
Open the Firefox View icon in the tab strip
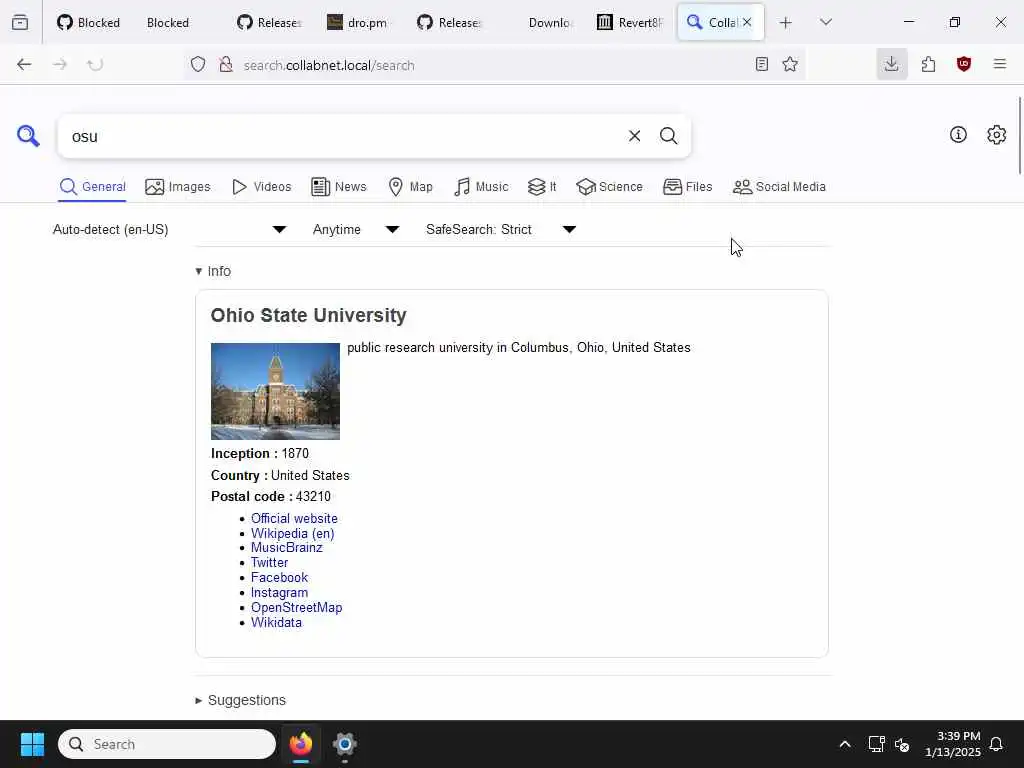(20, 22)
